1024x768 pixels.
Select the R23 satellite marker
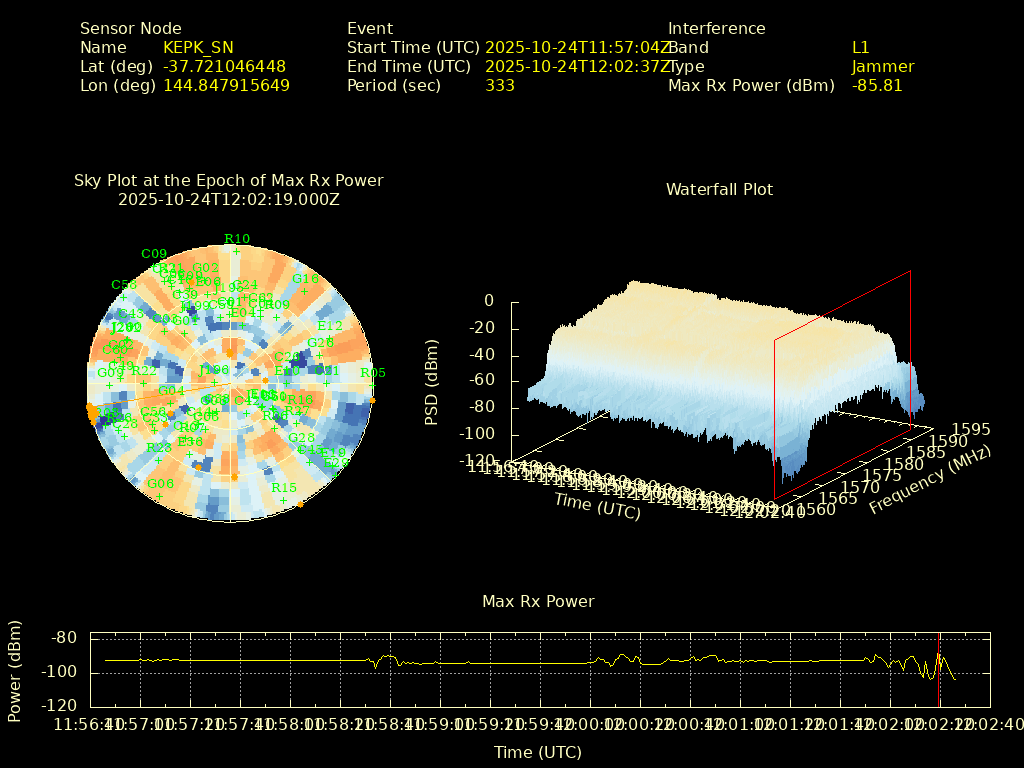coord(158,448)
